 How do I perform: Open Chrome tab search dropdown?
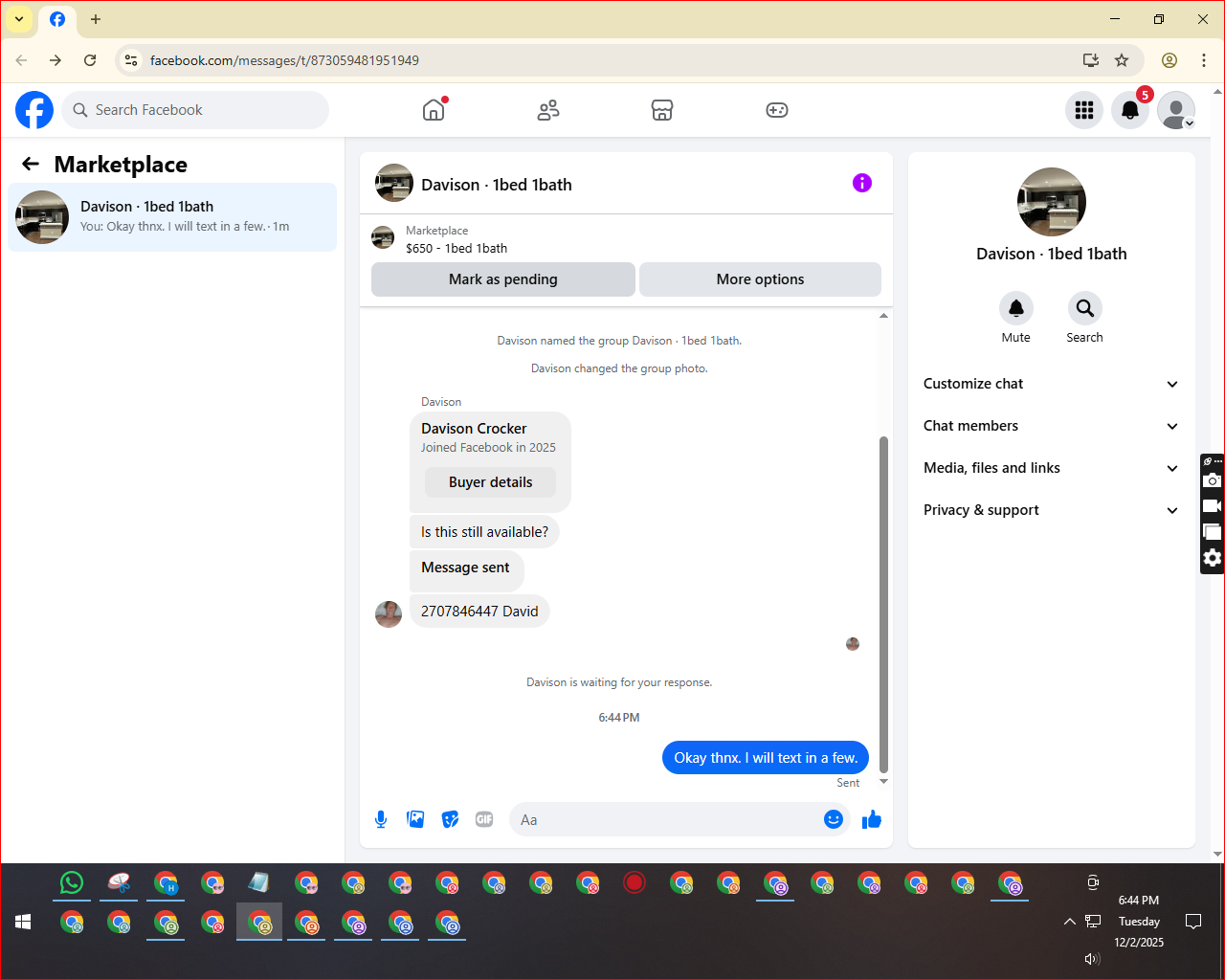(x=19, y=19)
